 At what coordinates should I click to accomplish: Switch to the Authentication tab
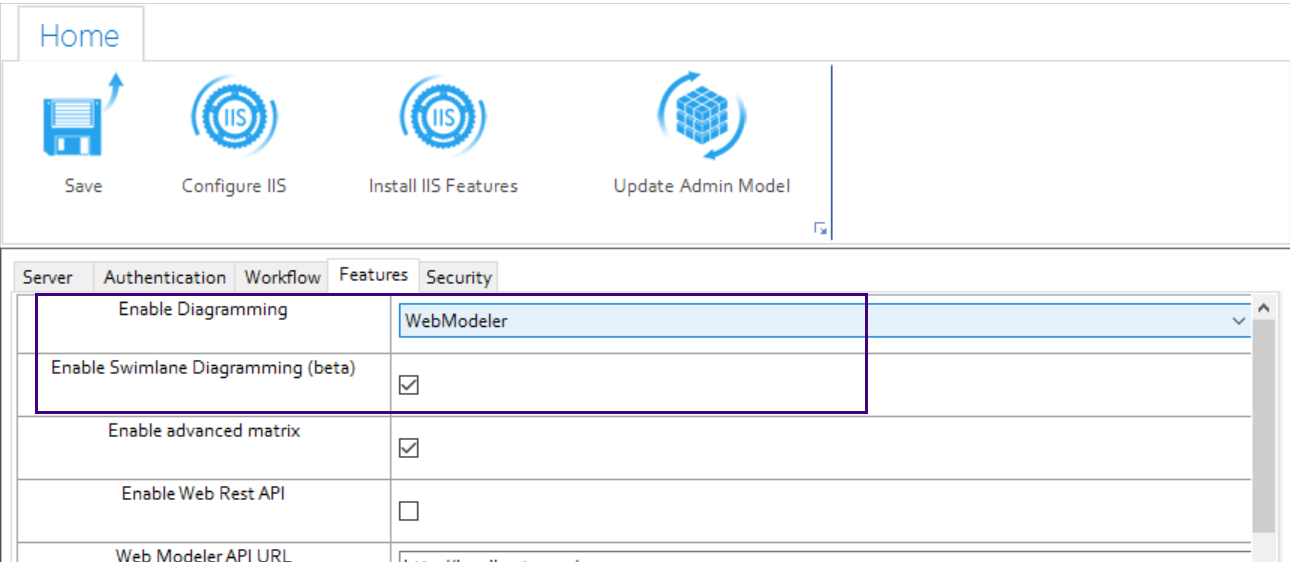165,277
